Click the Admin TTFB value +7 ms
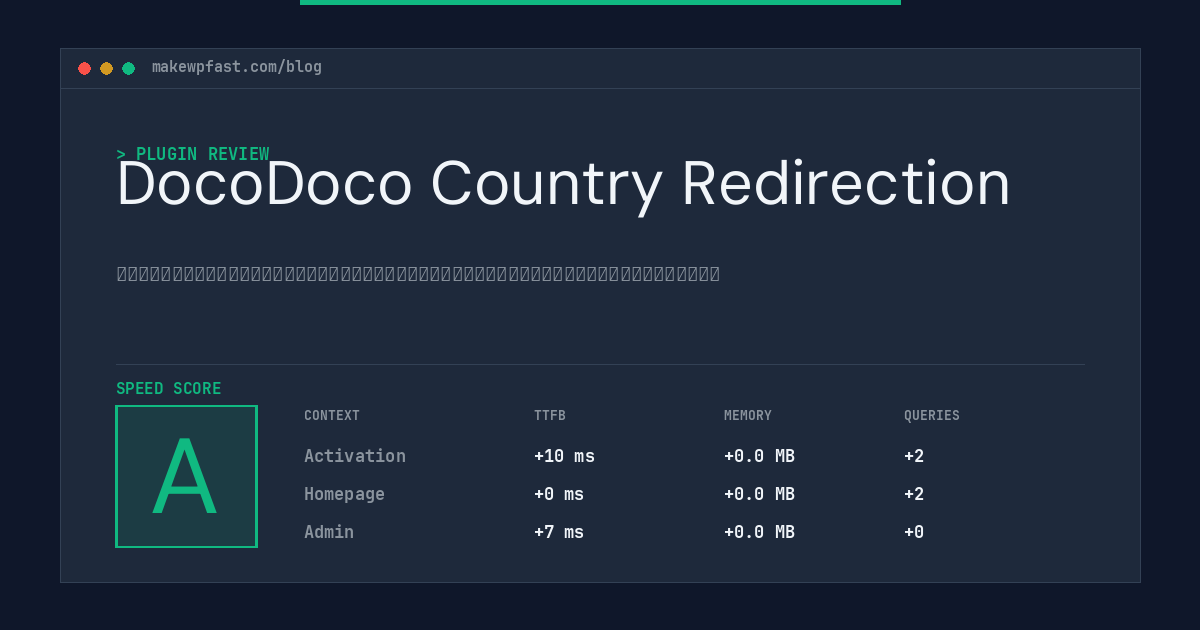1200x630 pixels. 559,532
